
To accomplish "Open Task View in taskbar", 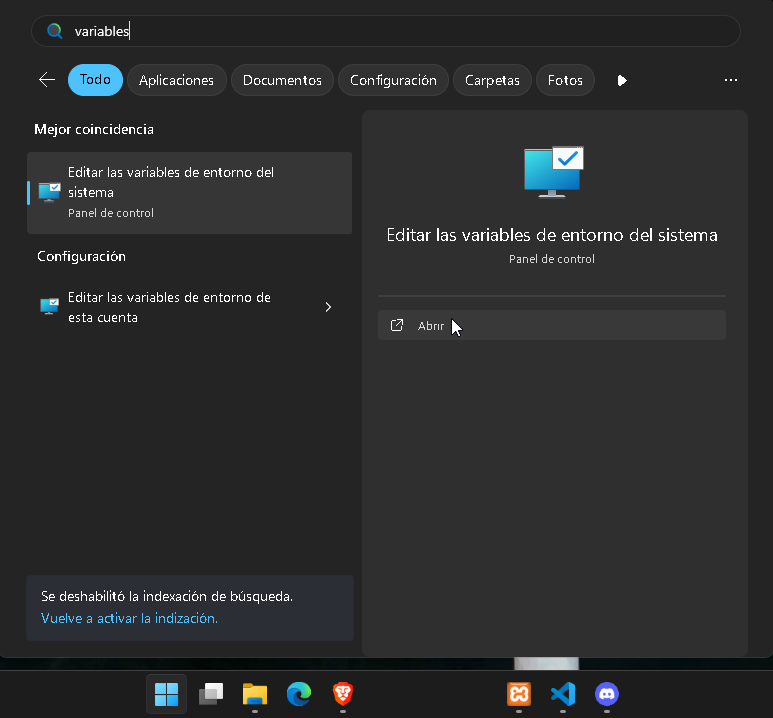I will tap(211, 694).
